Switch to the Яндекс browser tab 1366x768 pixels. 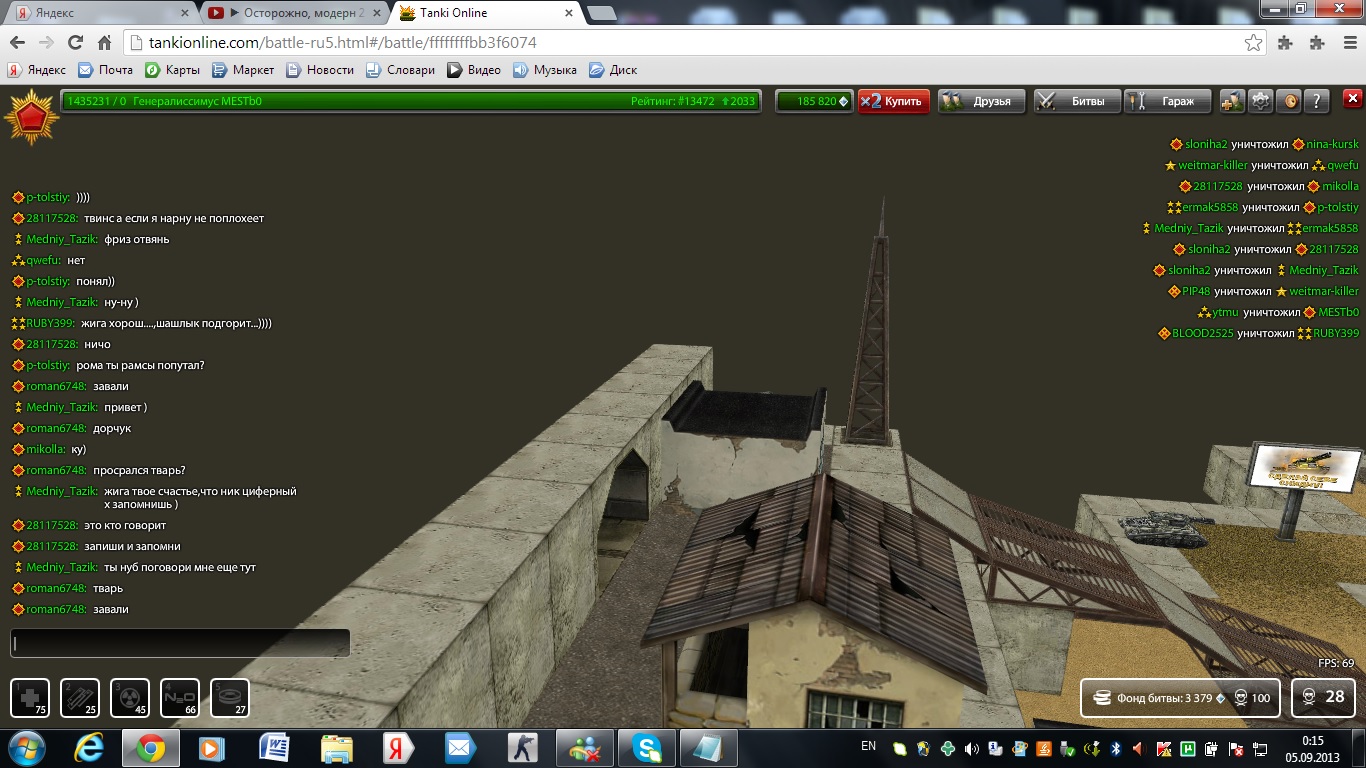(100, 13)
